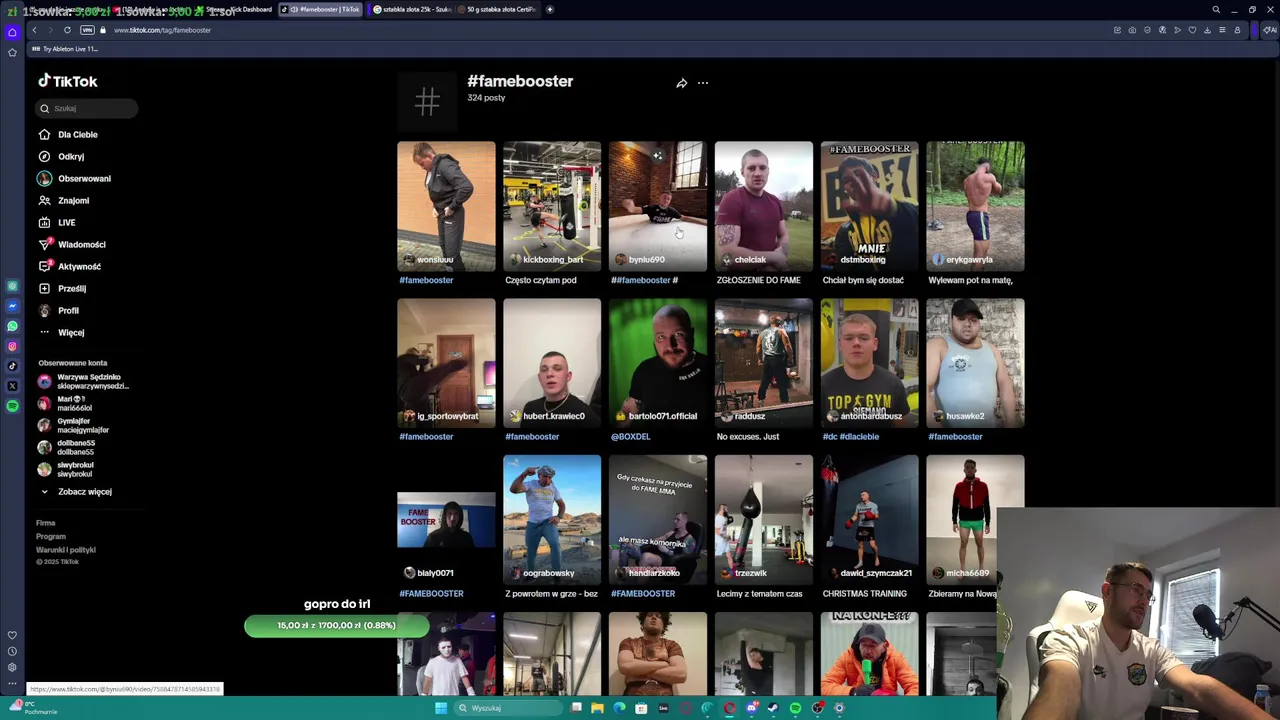Open the Odkryj page
1280x720 pixels.
[62, 156]
